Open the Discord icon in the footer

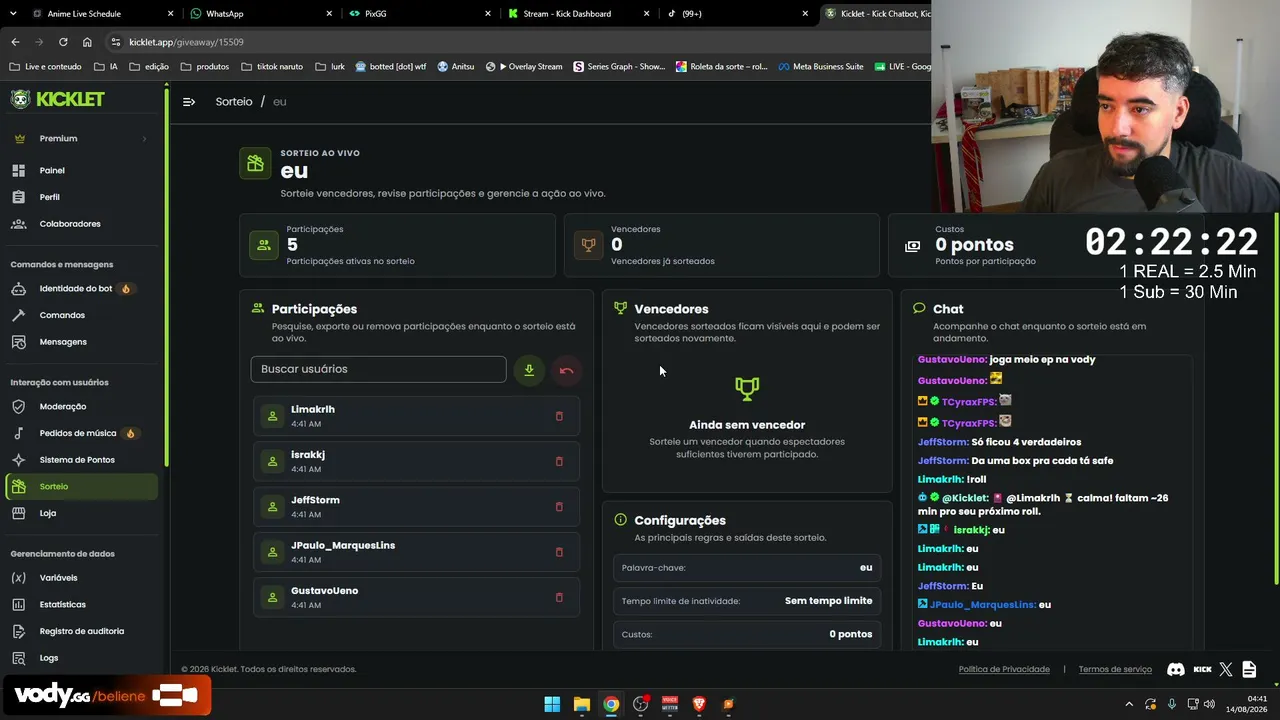pyautogui.click(x=1176, y=670)
